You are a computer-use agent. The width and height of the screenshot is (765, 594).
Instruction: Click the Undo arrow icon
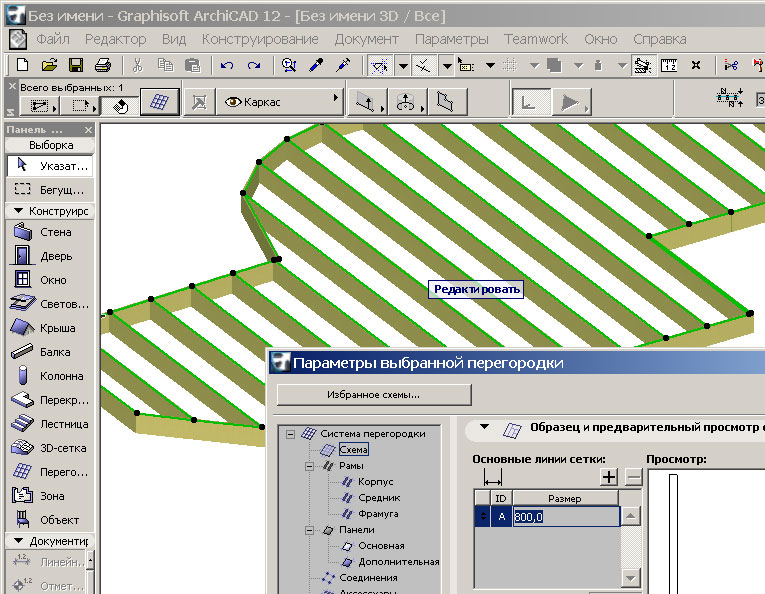point(227,65)
